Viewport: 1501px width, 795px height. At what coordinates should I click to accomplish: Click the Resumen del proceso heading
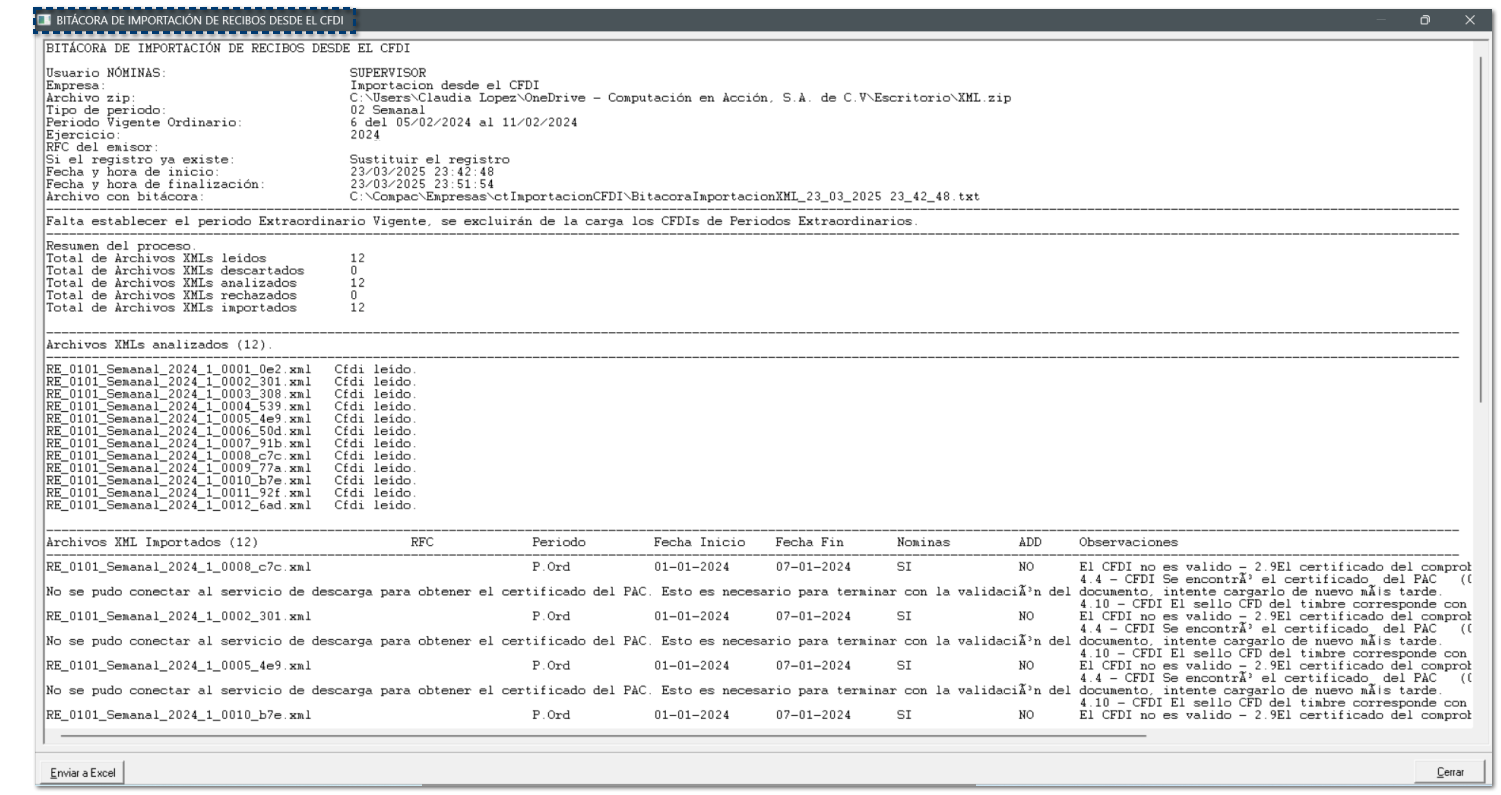click(x=121, y=246)
